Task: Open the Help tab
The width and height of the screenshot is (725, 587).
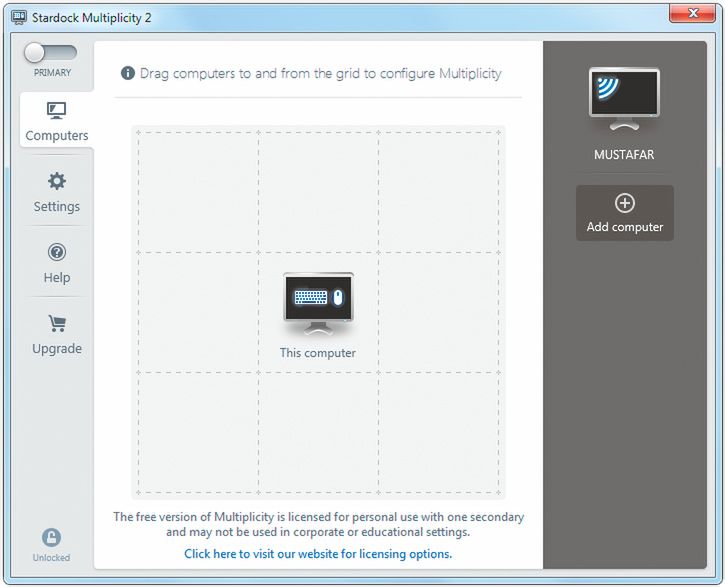Action: coord(56,263)
